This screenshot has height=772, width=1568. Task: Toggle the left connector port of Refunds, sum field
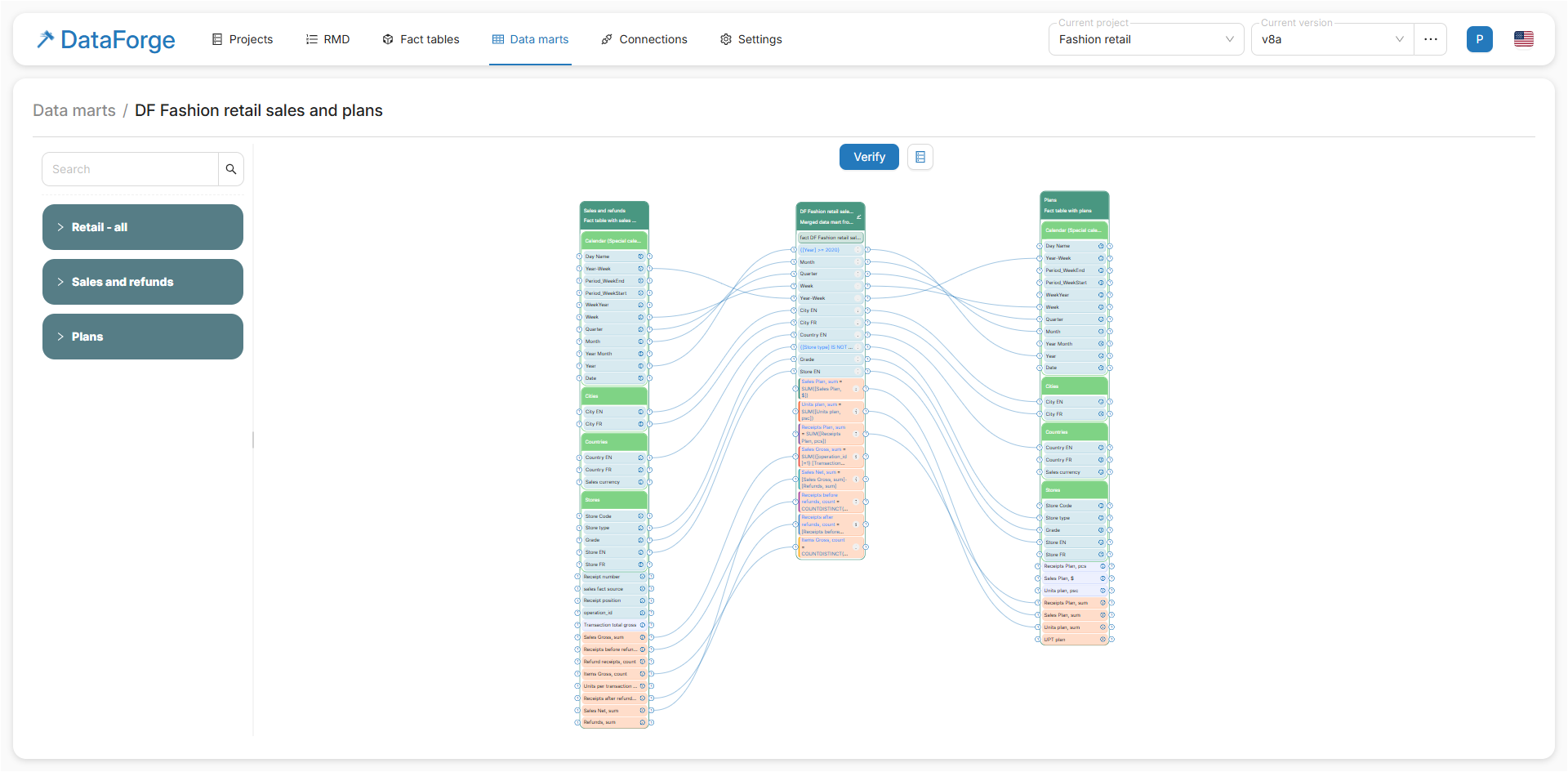click(x=578, y=722)
